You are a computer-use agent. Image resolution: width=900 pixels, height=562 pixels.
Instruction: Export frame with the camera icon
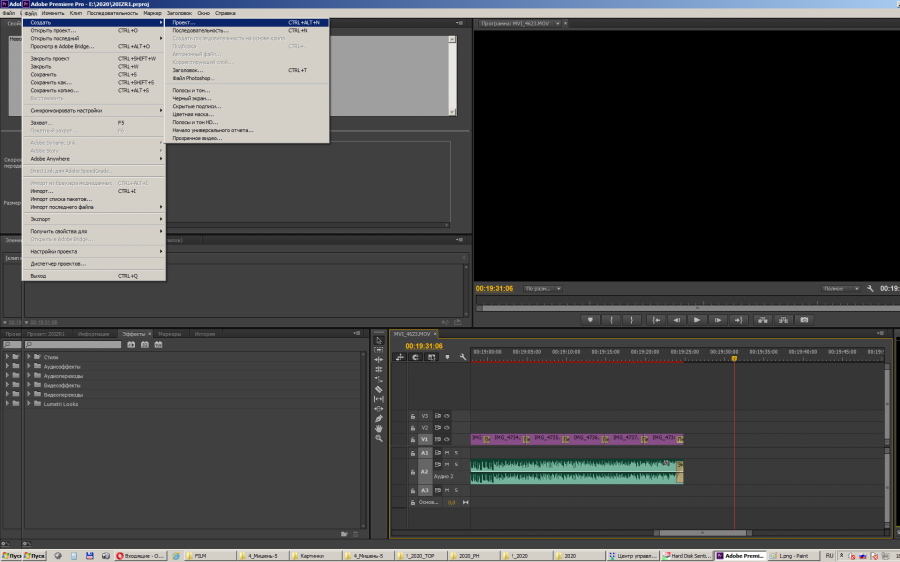[804, 320]
